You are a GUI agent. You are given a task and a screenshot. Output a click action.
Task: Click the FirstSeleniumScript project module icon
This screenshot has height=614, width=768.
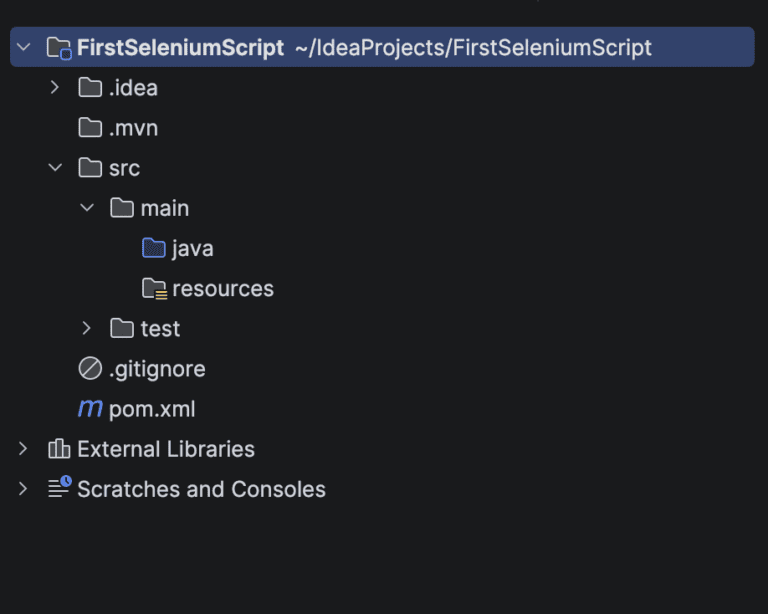[59, 48]
